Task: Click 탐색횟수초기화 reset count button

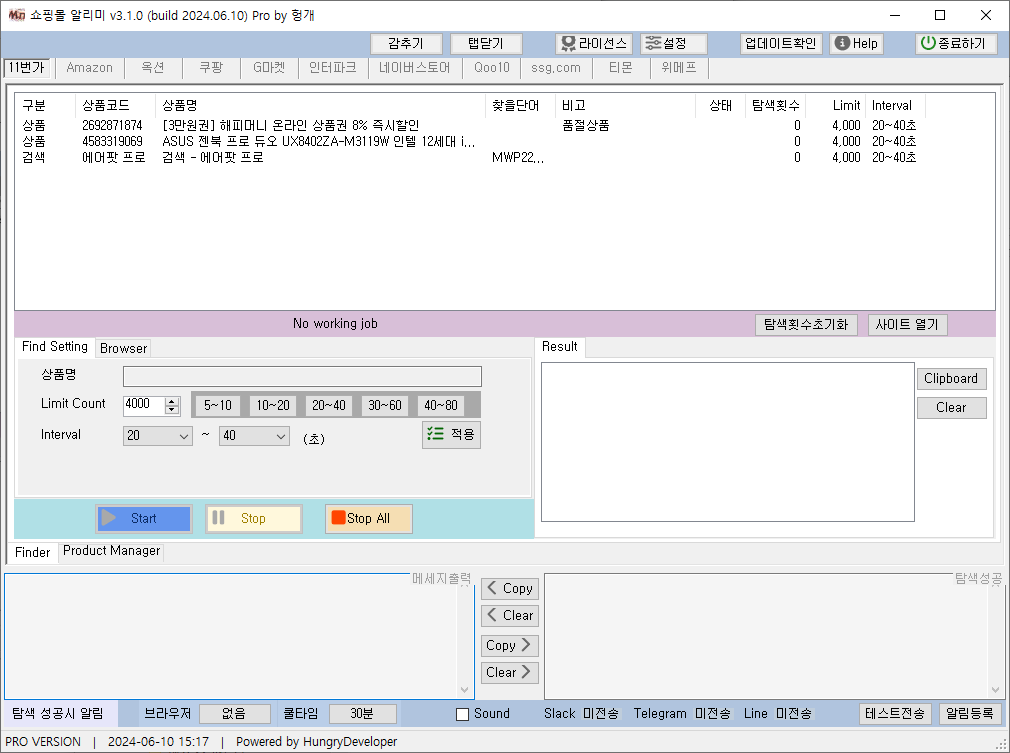Action: point(806,325)
